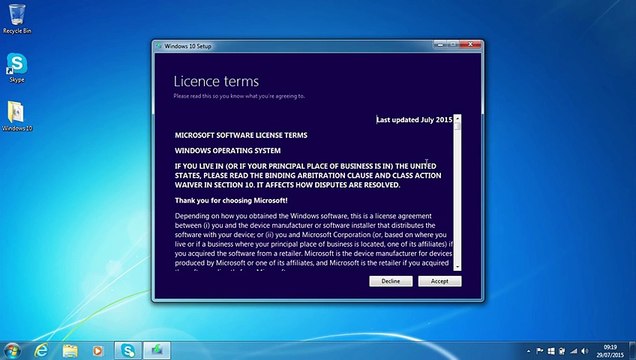Click the licence text scroll-up arrow
Screen dimensions: 636x360
(458, 118)
